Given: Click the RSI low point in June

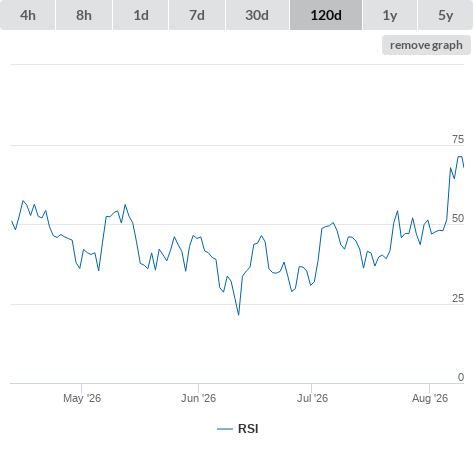Looking at the screenshot, I should click(x=239, y=315).
